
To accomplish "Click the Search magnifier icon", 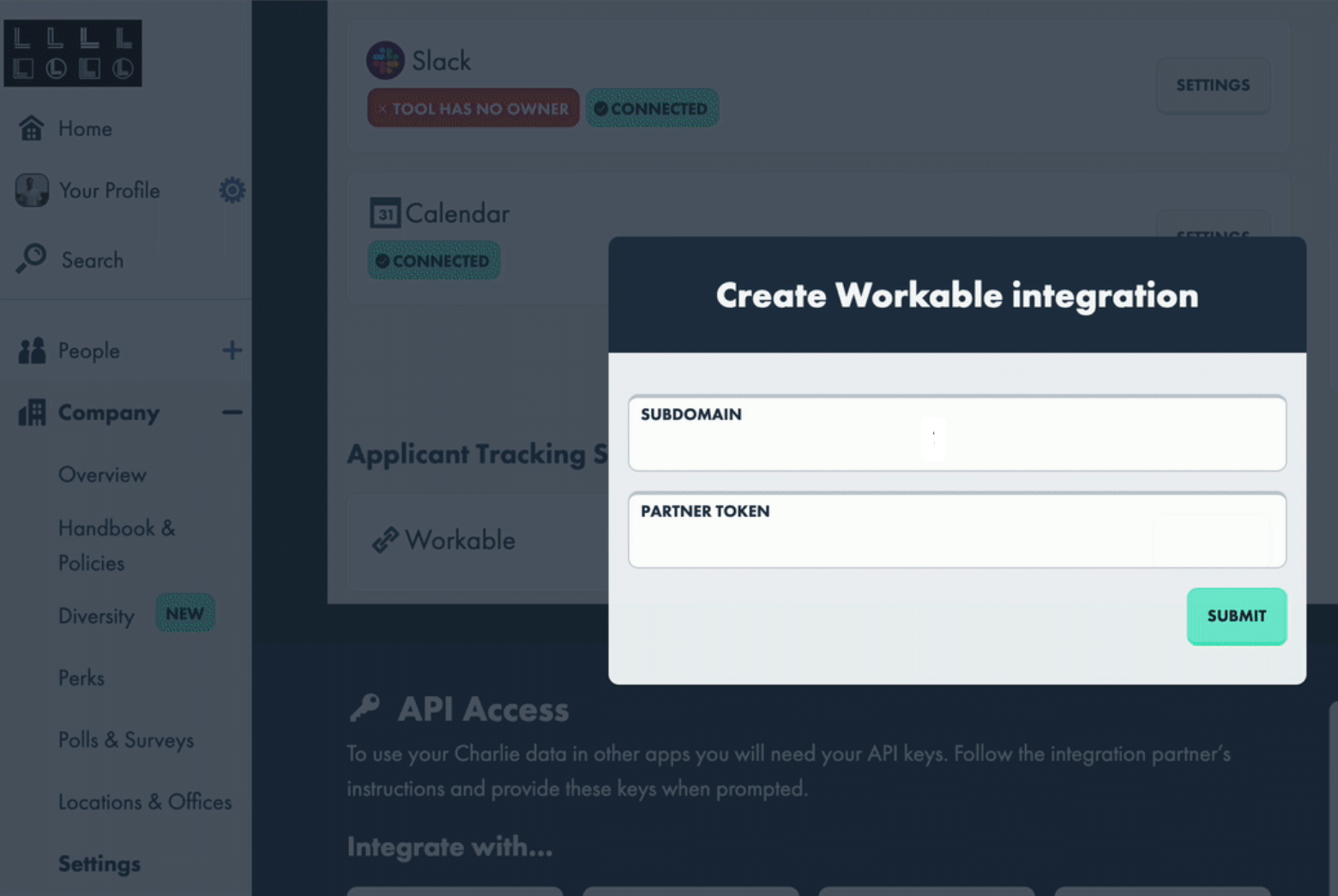I will click(32, 258).
